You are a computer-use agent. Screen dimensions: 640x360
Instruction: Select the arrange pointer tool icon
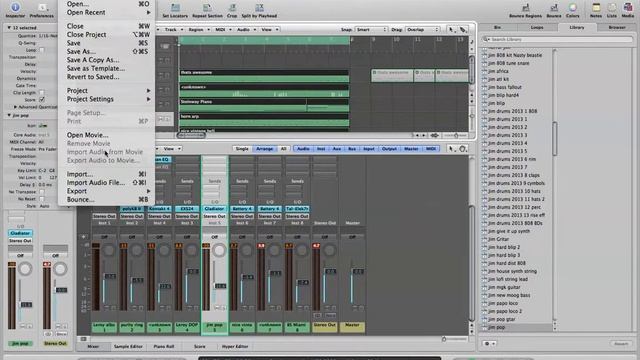[451, 29]
